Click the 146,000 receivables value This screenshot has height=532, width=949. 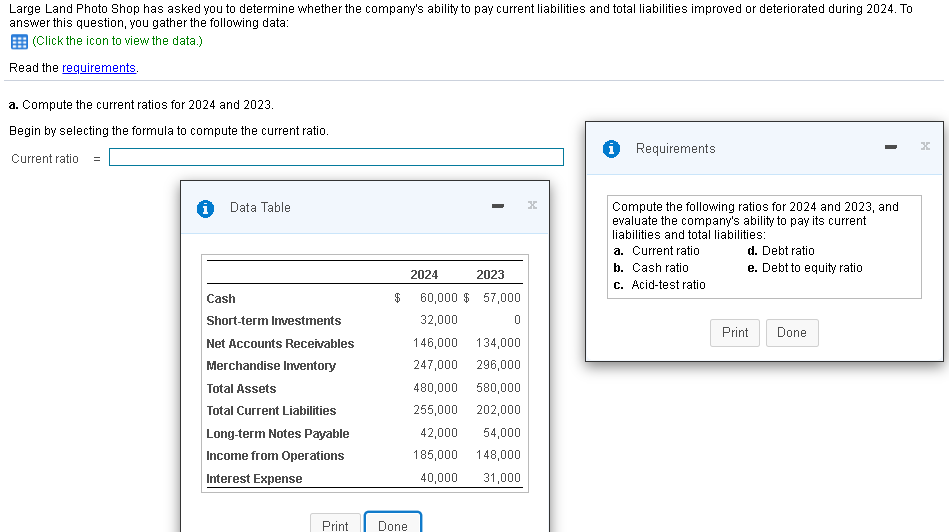[x=435, y=343]
